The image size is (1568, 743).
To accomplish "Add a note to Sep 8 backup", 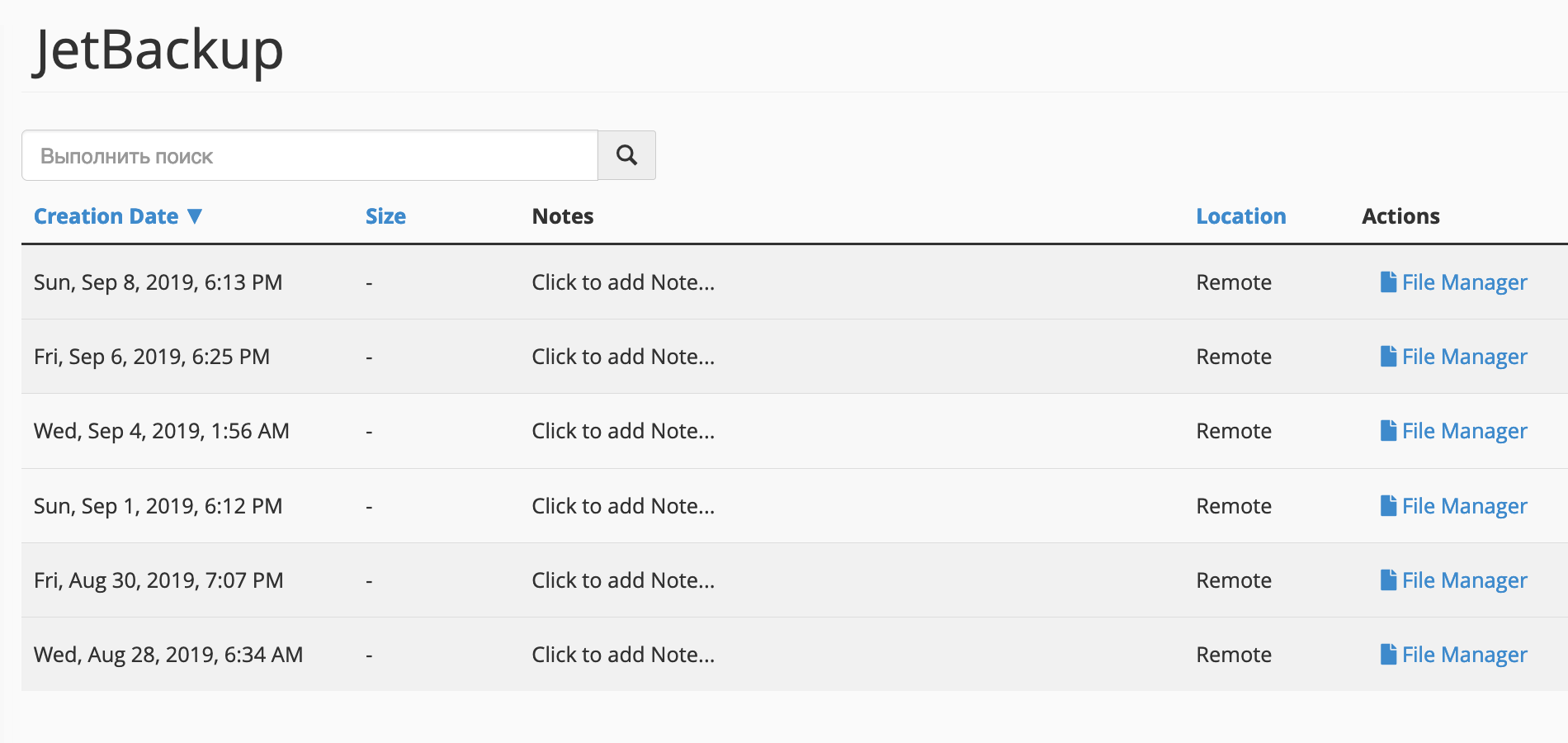I will click(623, 282).
